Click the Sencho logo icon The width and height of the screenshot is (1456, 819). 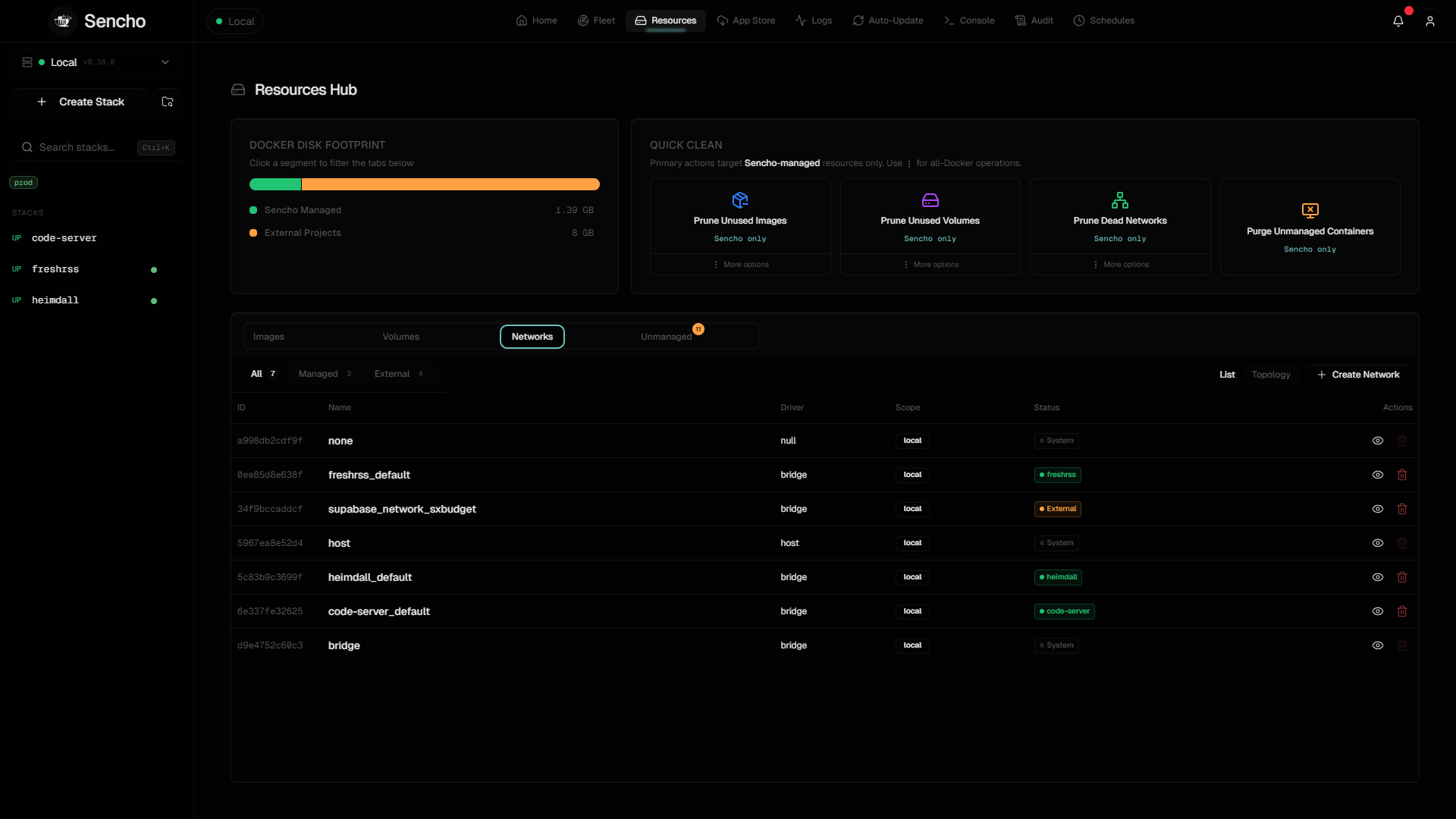(x=63, y=21)
